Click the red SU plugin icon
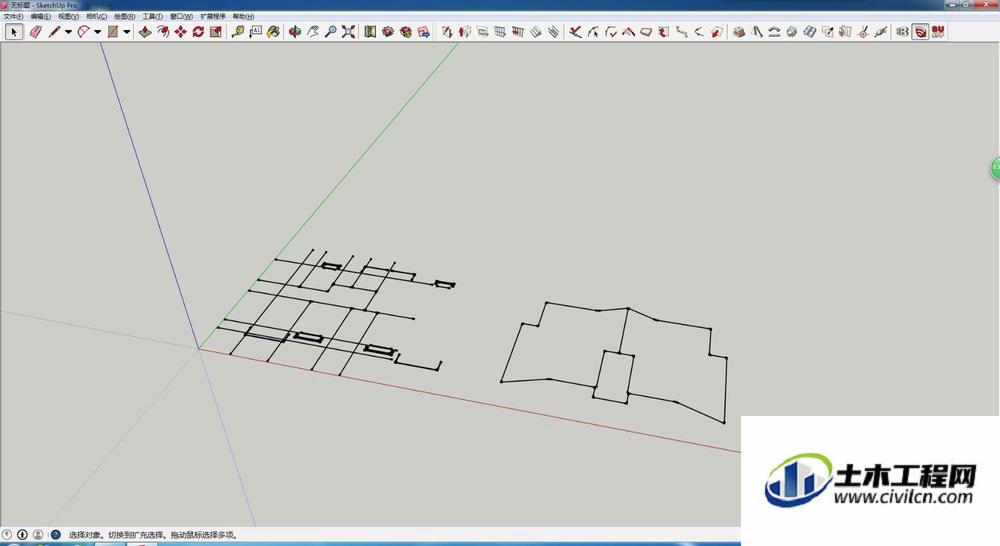 (x=938, y=31)
